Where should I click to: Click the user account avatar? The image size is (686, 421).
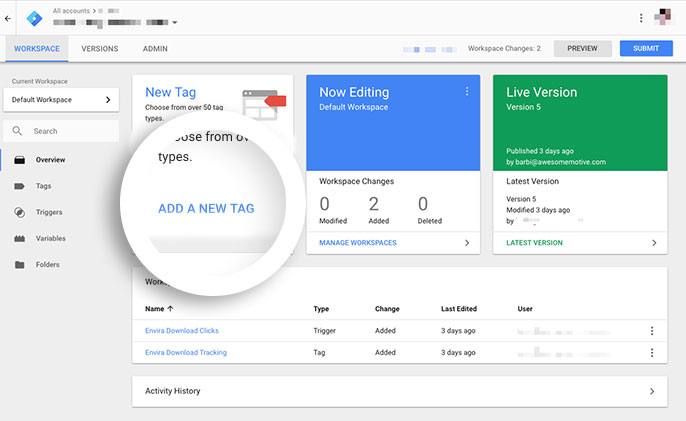click(x=663, y=17)
